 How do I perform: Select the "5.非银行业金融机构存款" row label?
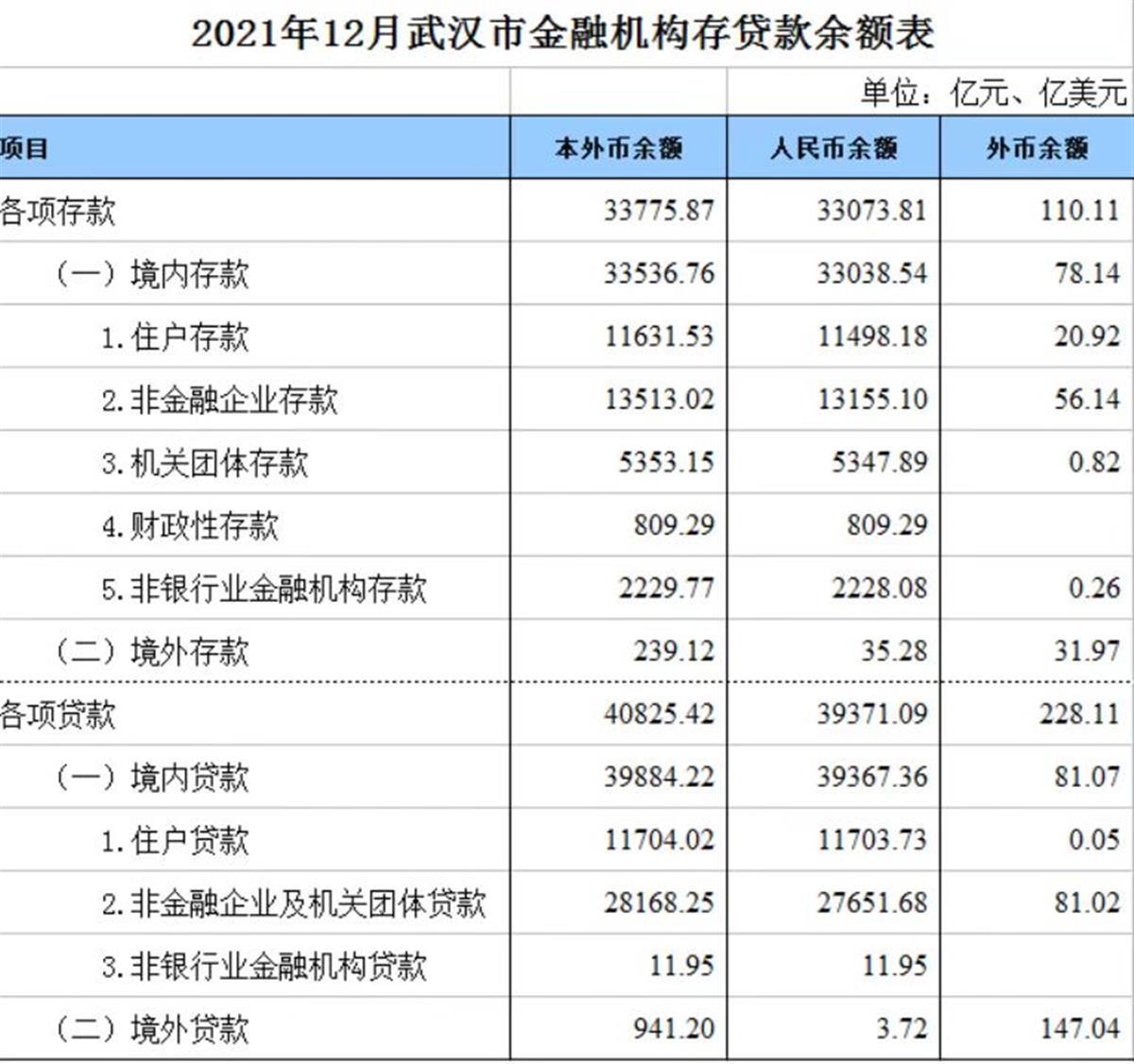click(264, 589)
